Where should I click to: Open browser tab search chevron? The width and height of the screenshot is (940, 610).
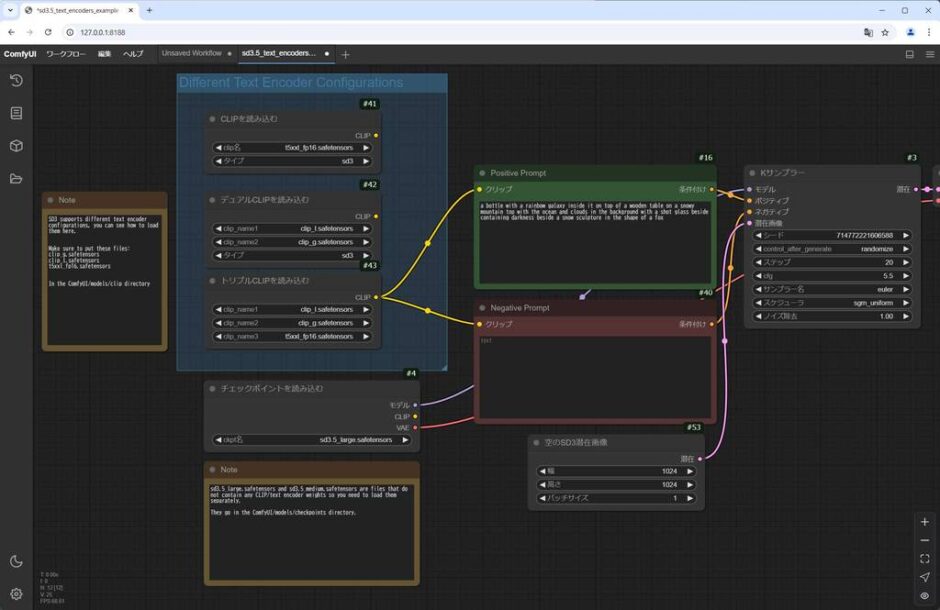(10, 10)
